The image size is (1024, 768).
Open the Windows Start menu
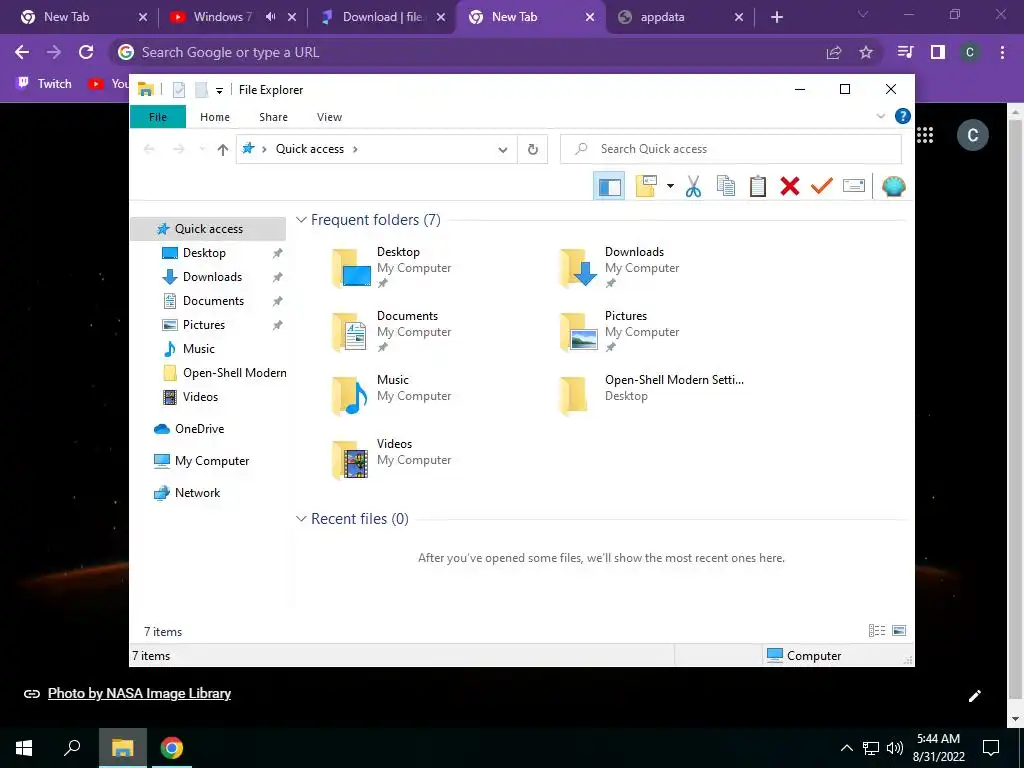click(x=24, y=748)
